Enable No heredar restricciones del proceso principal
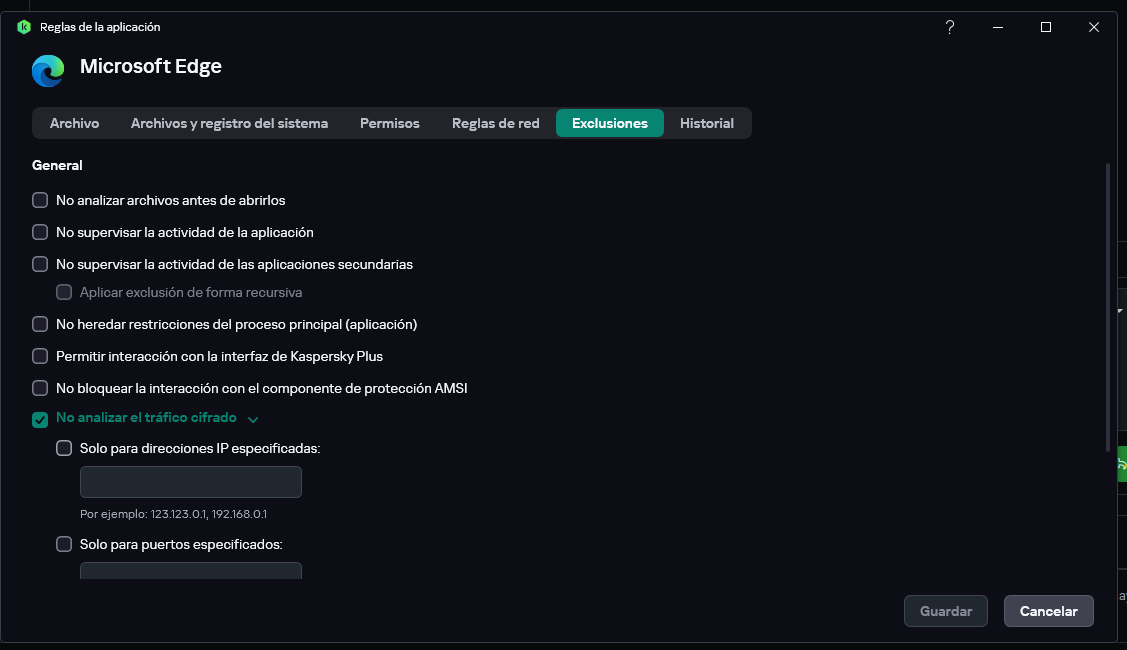 [40, 324]
